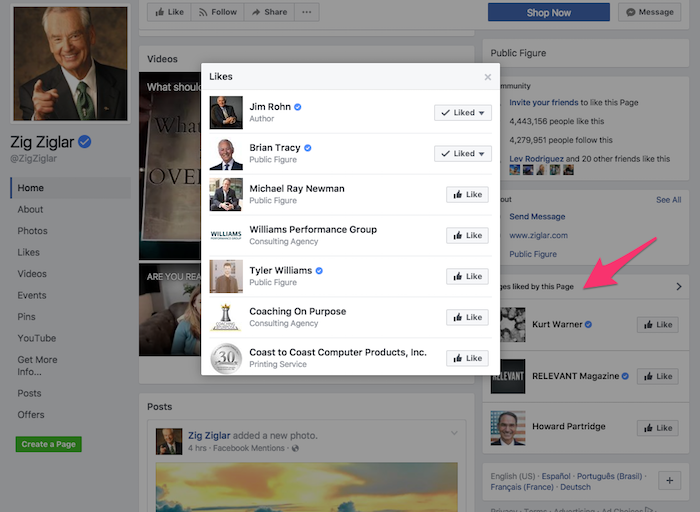Open Williams Performance Group name link

click(x=313, y=229)
